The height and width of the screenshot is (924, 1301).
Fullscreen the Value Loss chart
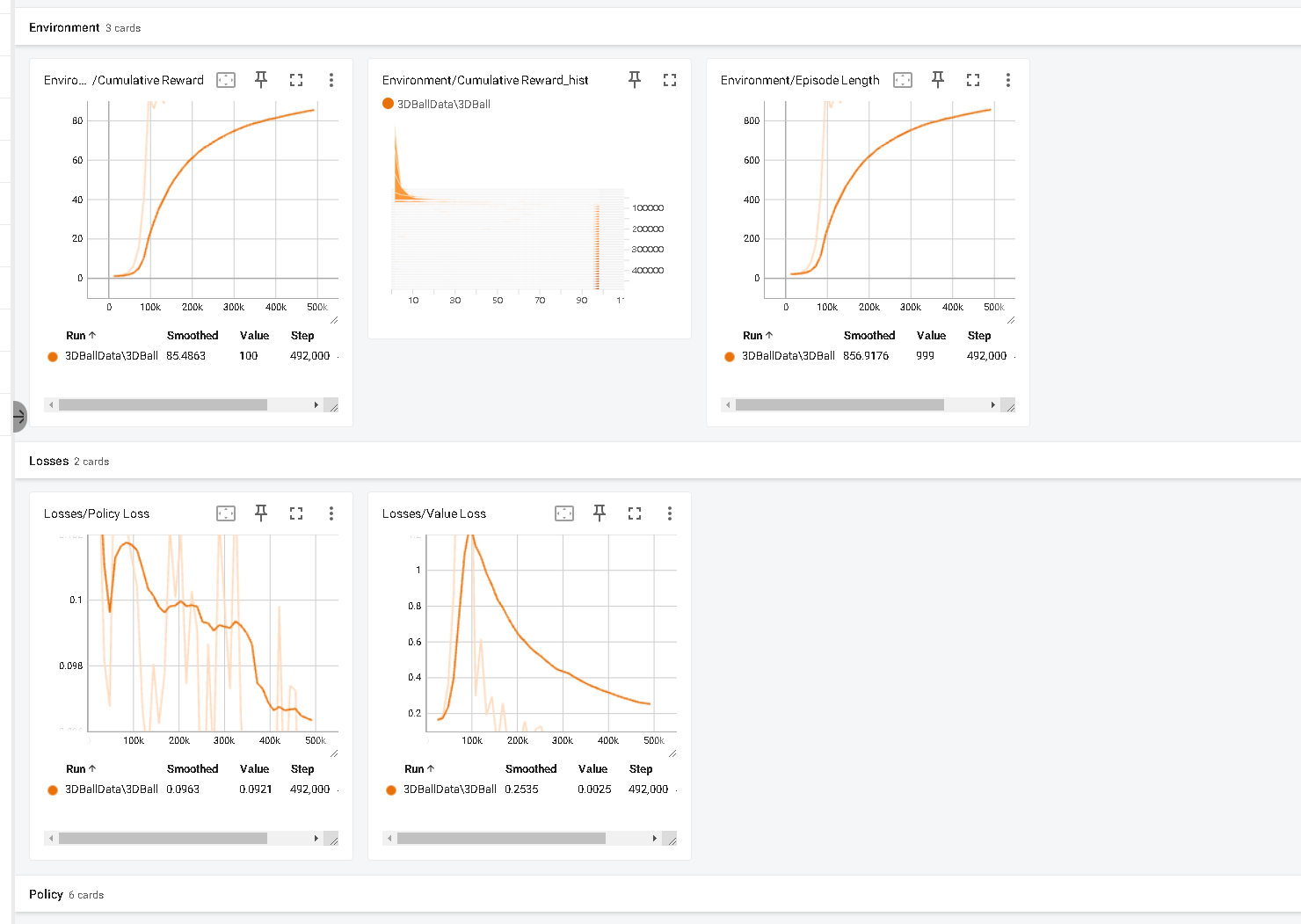[635, 513]
